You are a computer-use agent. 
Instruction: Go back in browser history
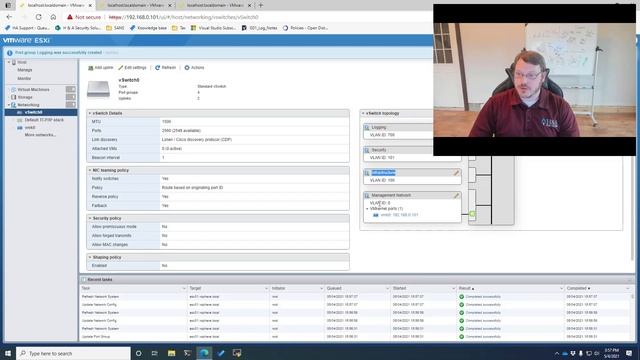click(9, 17)
